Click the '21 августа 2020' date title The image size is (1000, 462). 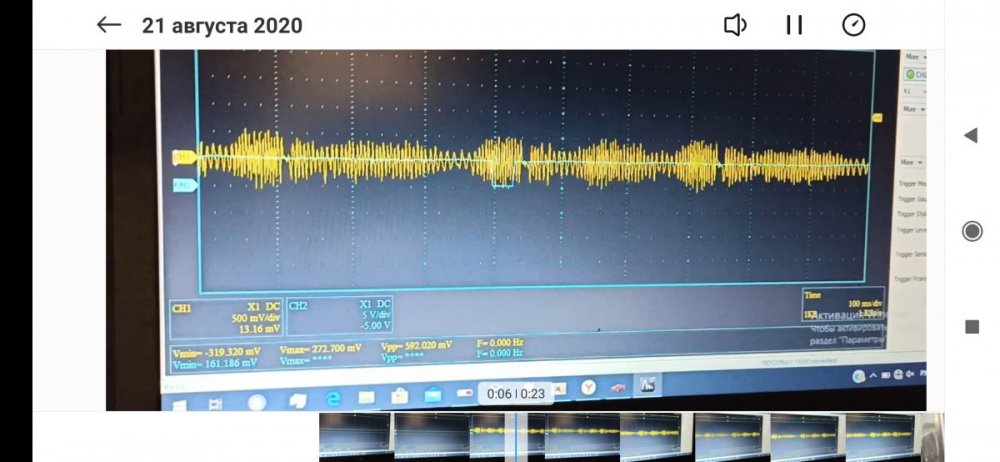pos(222,26)
